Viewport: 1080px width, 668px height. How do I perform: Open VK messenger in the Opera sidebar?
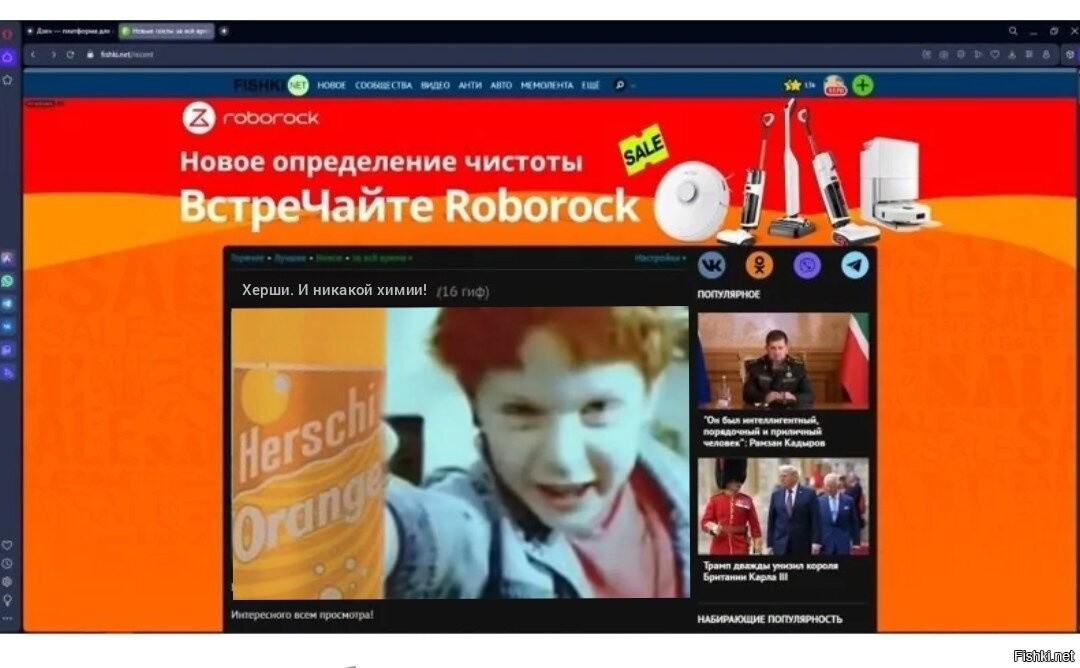8,326
